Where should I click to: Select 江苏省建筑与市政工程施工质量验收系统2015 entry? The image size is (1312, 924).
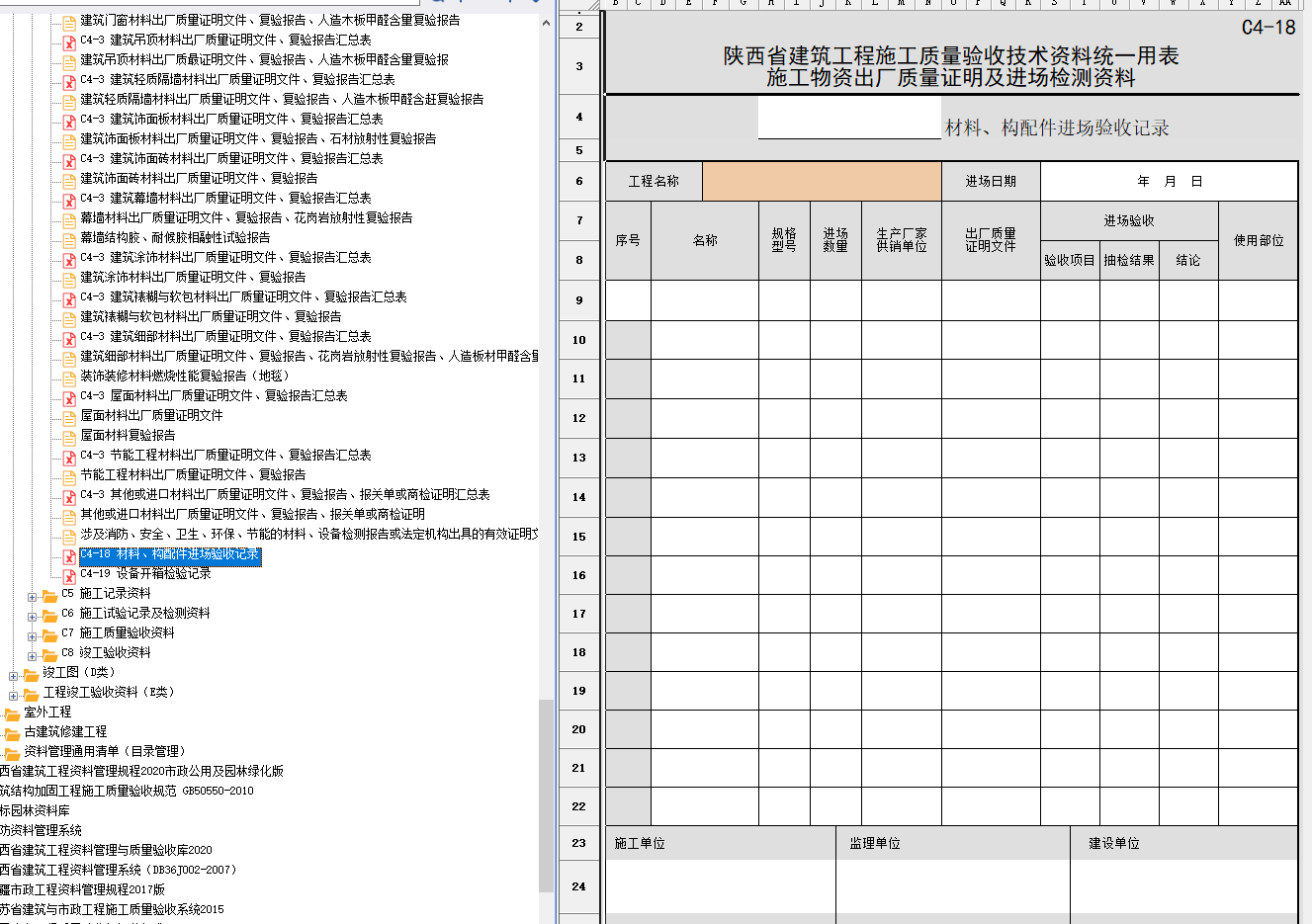112,909
